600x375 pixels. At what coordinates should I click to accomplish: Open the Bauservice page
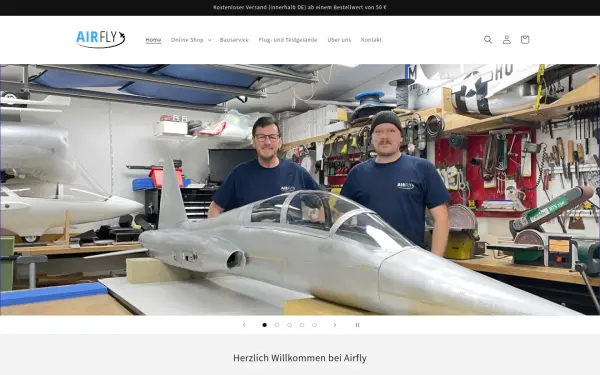pos(234,40)
